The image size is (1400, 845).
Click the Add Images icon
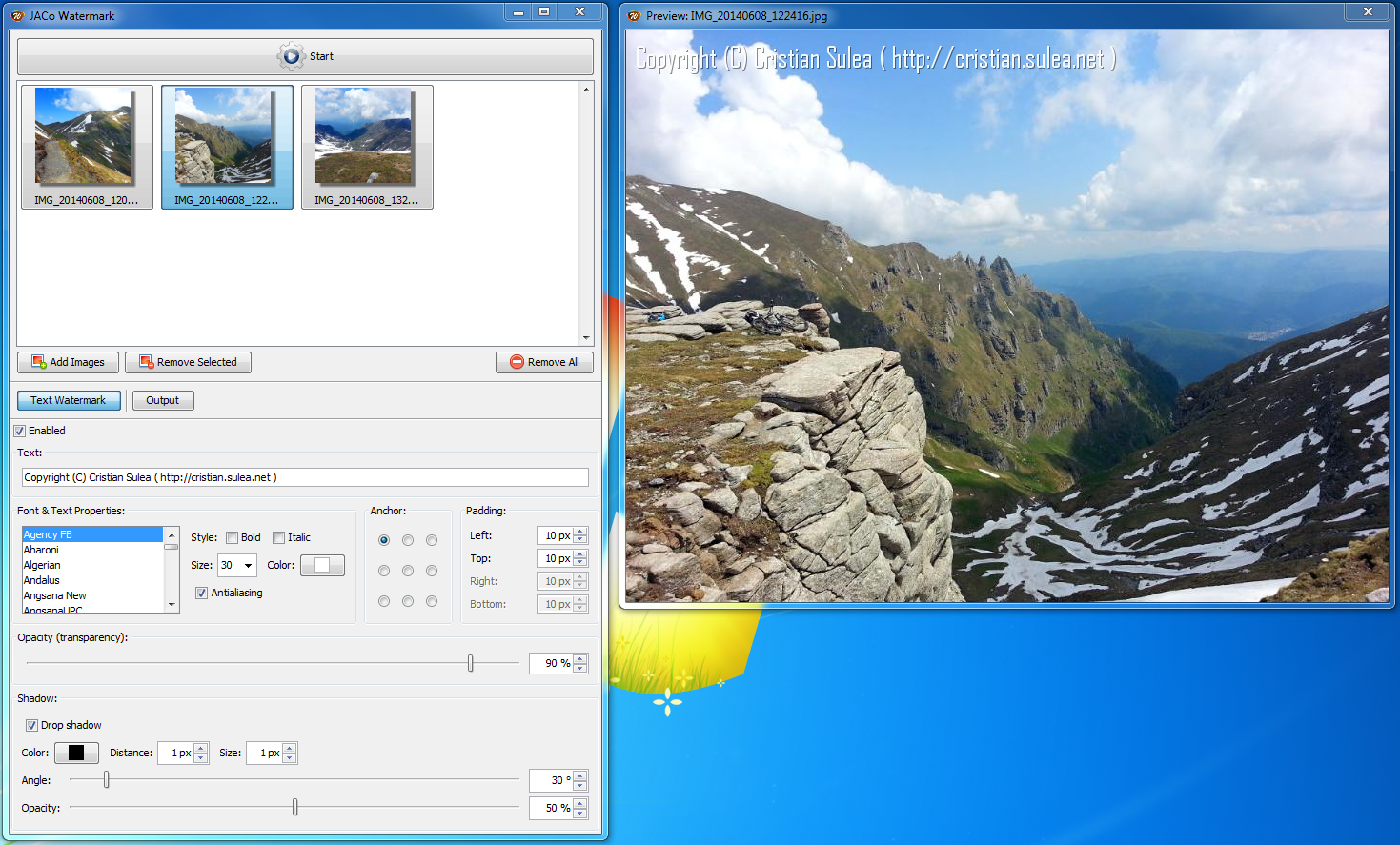tap(39, 362)
